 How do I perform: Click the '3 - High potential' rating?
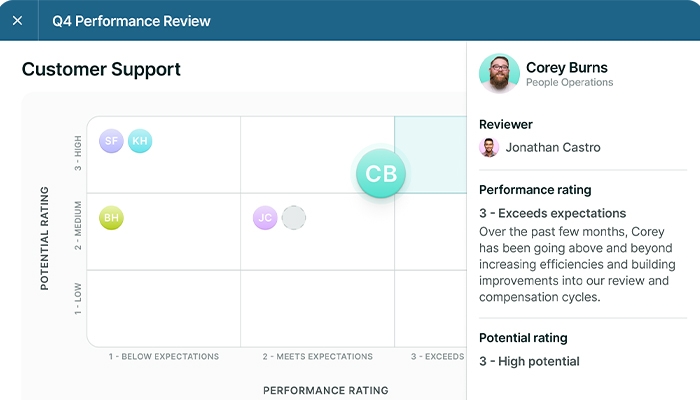(x=529, y=361)
